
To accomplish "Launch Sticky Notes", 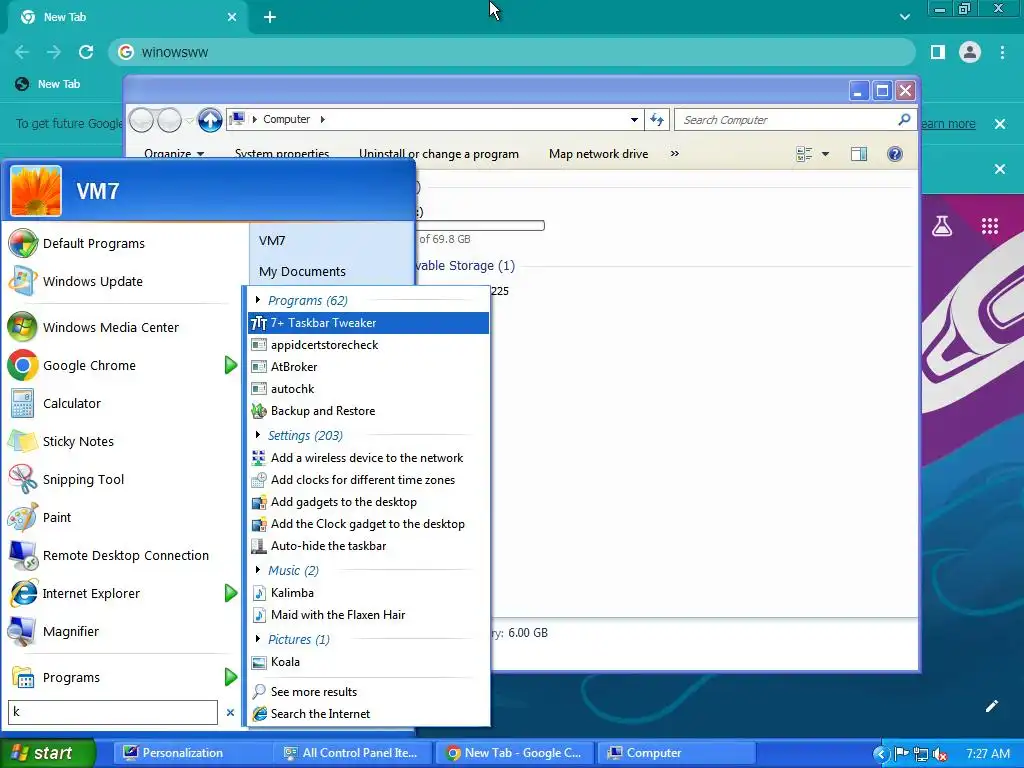I will coord(121,441).
